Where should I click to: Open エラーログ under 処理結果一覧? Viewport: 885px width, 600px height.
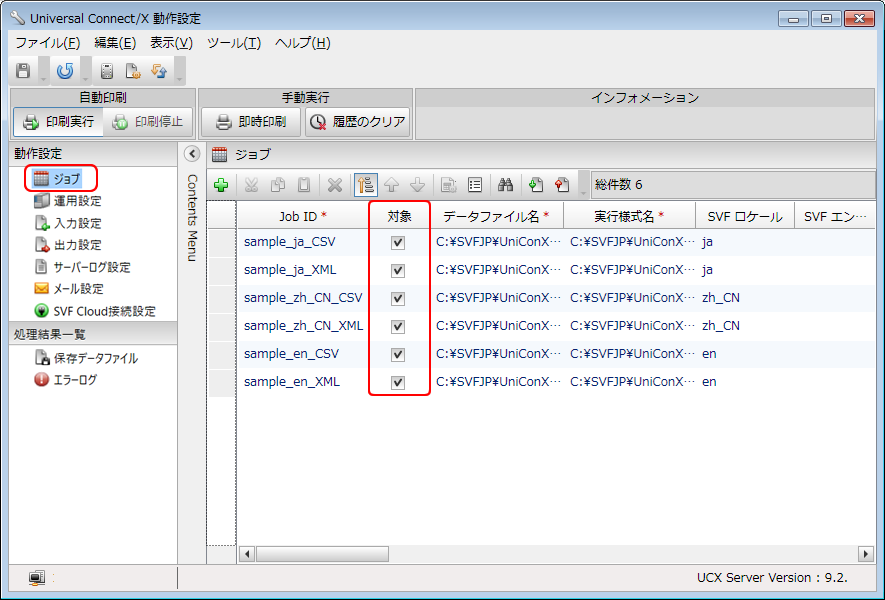point(65,380)
